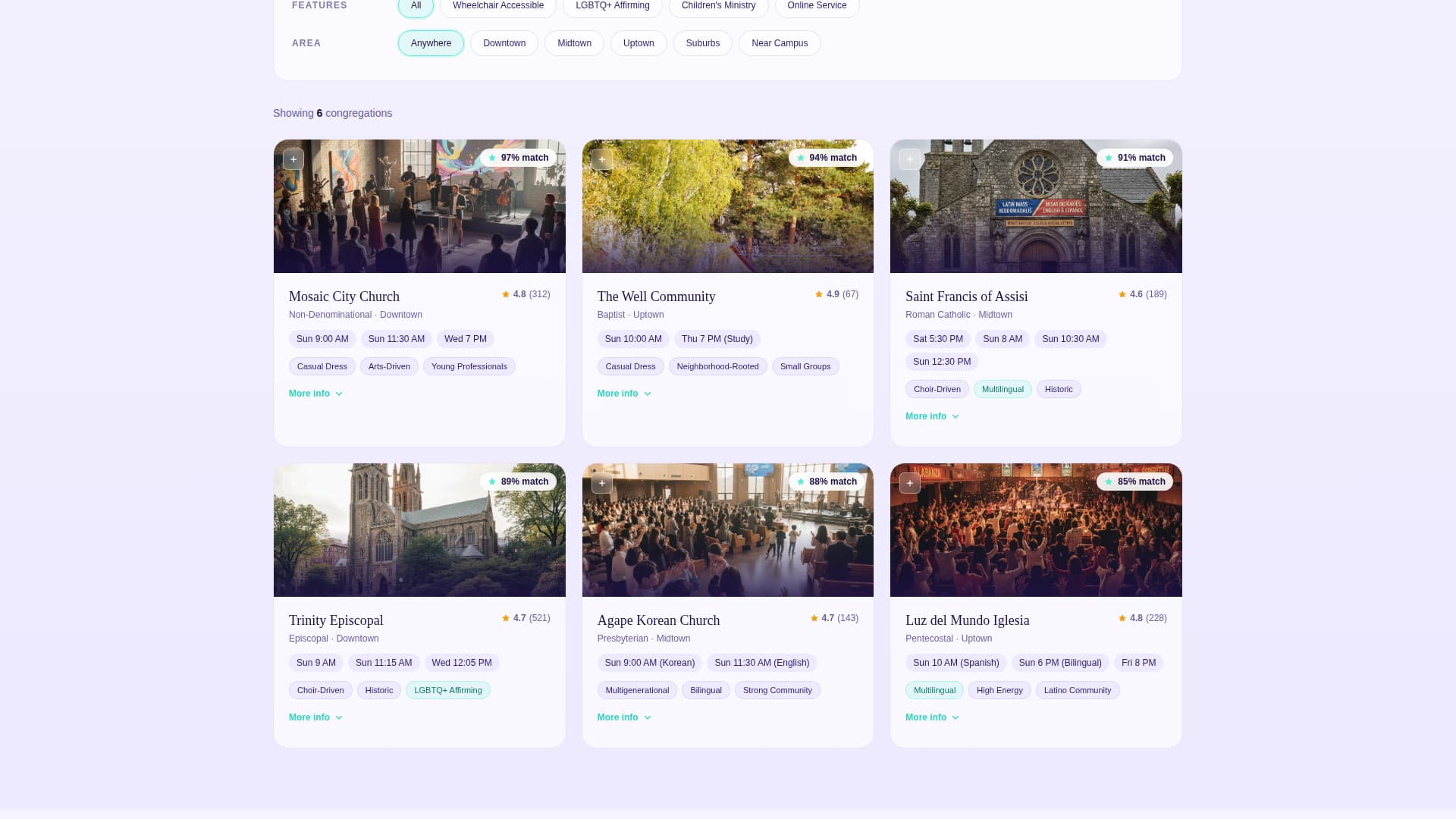
Task: Select the Anywhere area filter
Action: (x=431, y=43)
